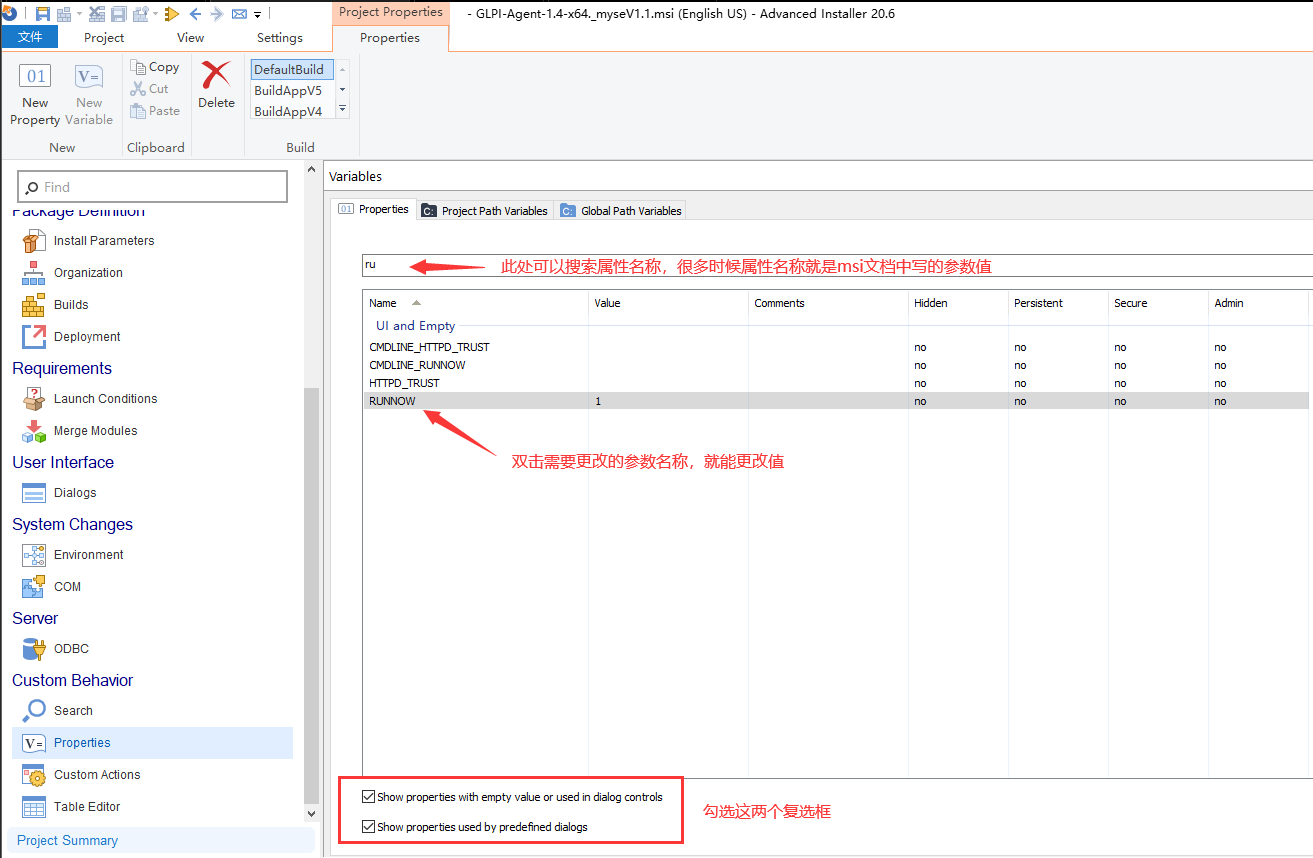Sort by the Name column header
The image size is (1313, 858).
[x=475, y=303]
